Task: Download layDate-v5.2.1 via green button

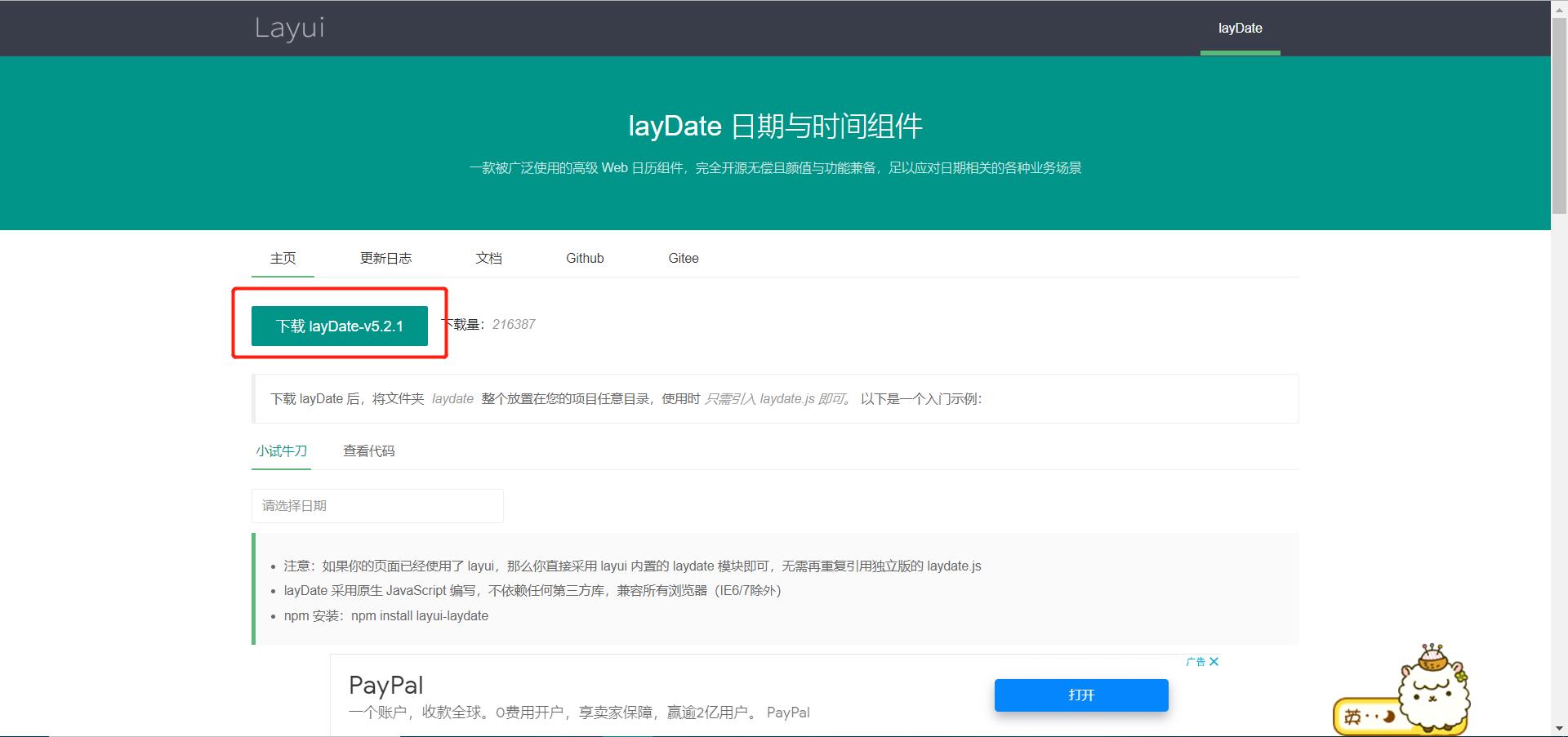Action: [x=340, y=326]
